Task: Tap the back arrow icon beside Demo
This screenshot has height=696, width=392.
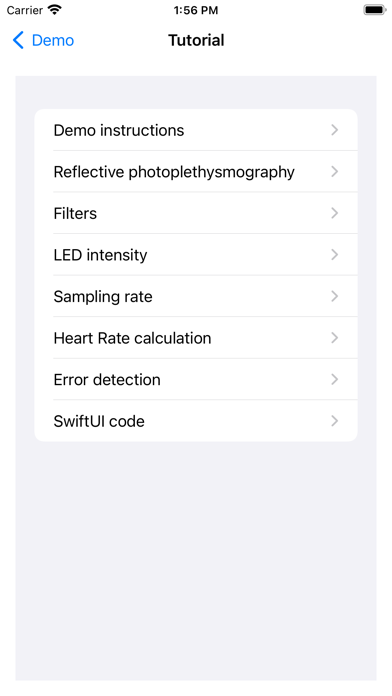Action: click(x=18, y=40)
